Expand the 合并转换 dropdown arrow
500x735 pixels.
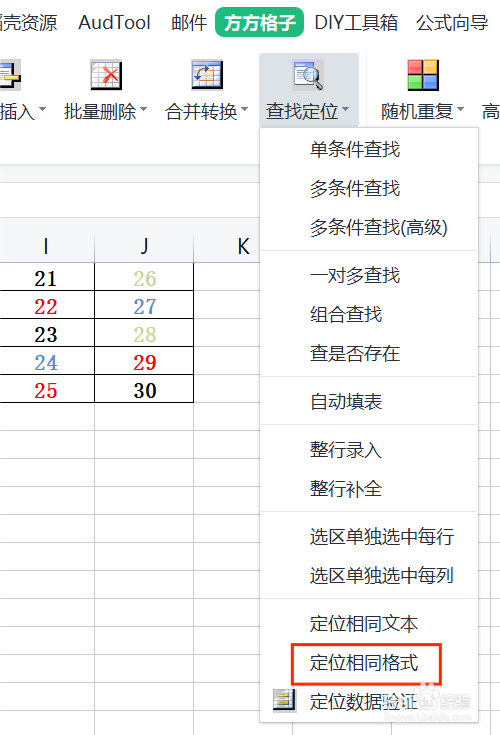point(244,109)
